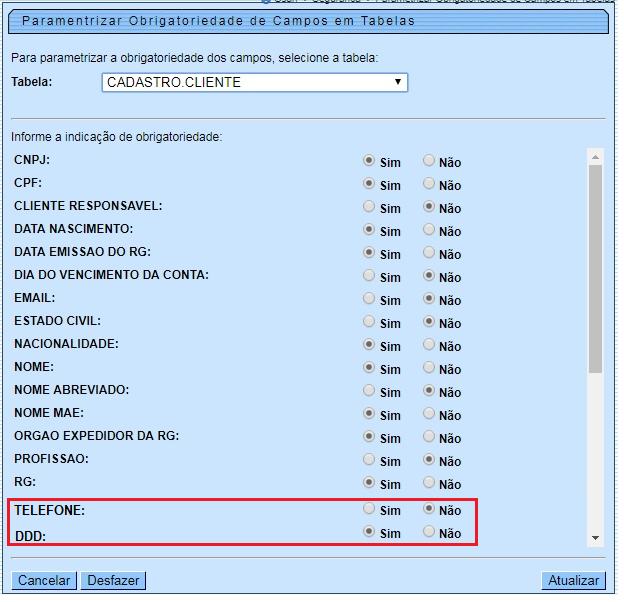Select Não for CNPJ field
624x602 pixels.
point(429,160)
